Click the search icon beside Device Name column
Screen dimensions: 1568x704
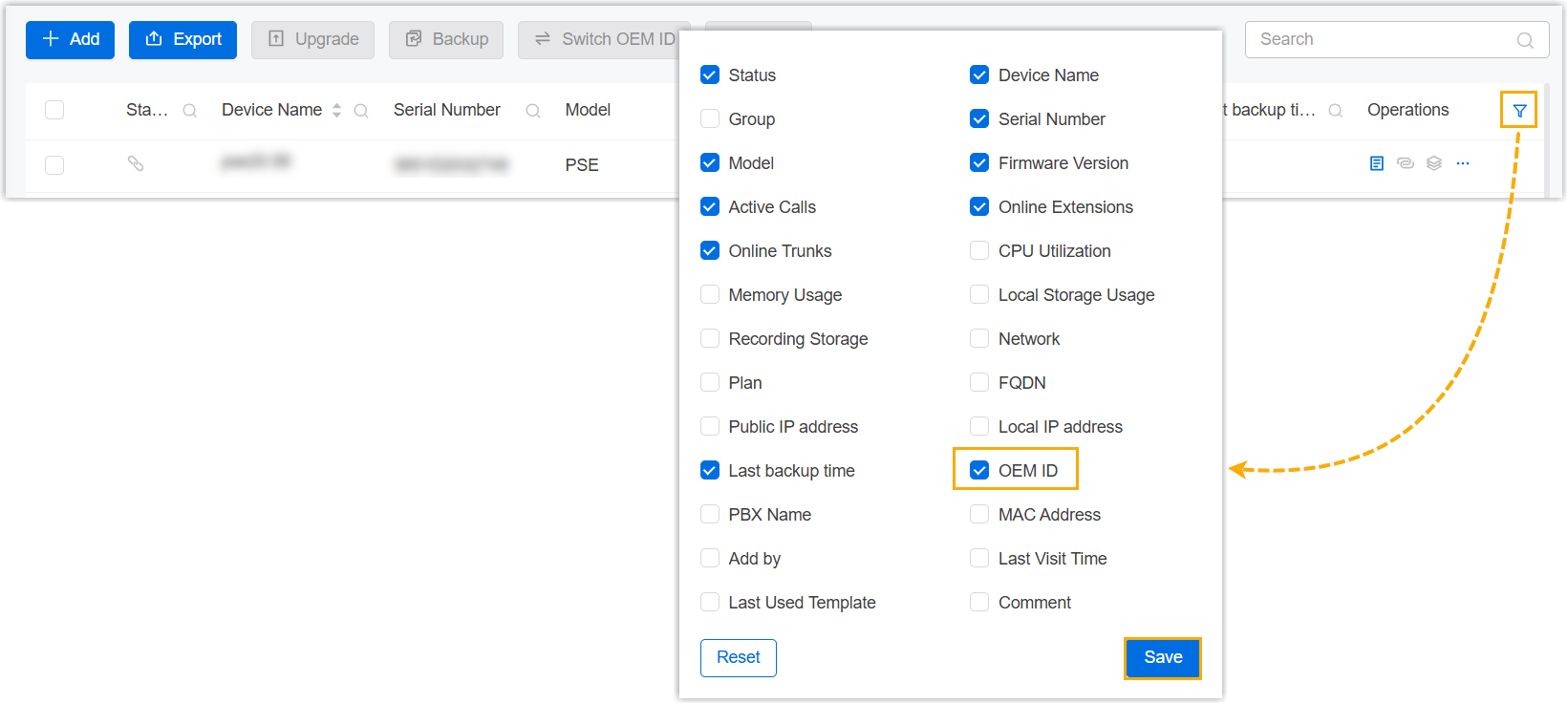click(361, 111)
